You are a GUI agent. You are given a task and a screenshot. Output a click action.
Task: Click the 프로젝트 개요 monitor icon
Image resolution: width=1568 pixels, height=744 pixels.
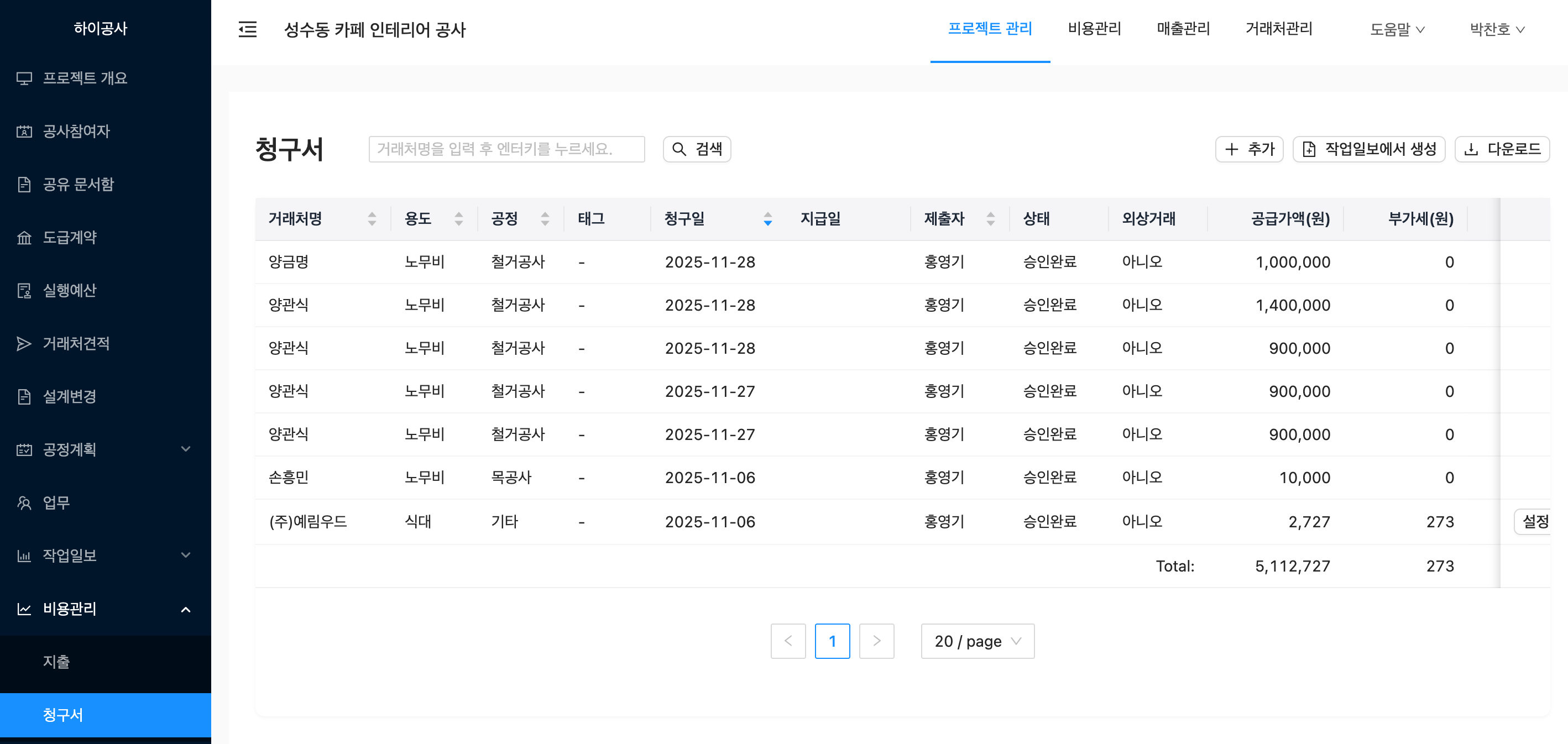tap(24, 78)
